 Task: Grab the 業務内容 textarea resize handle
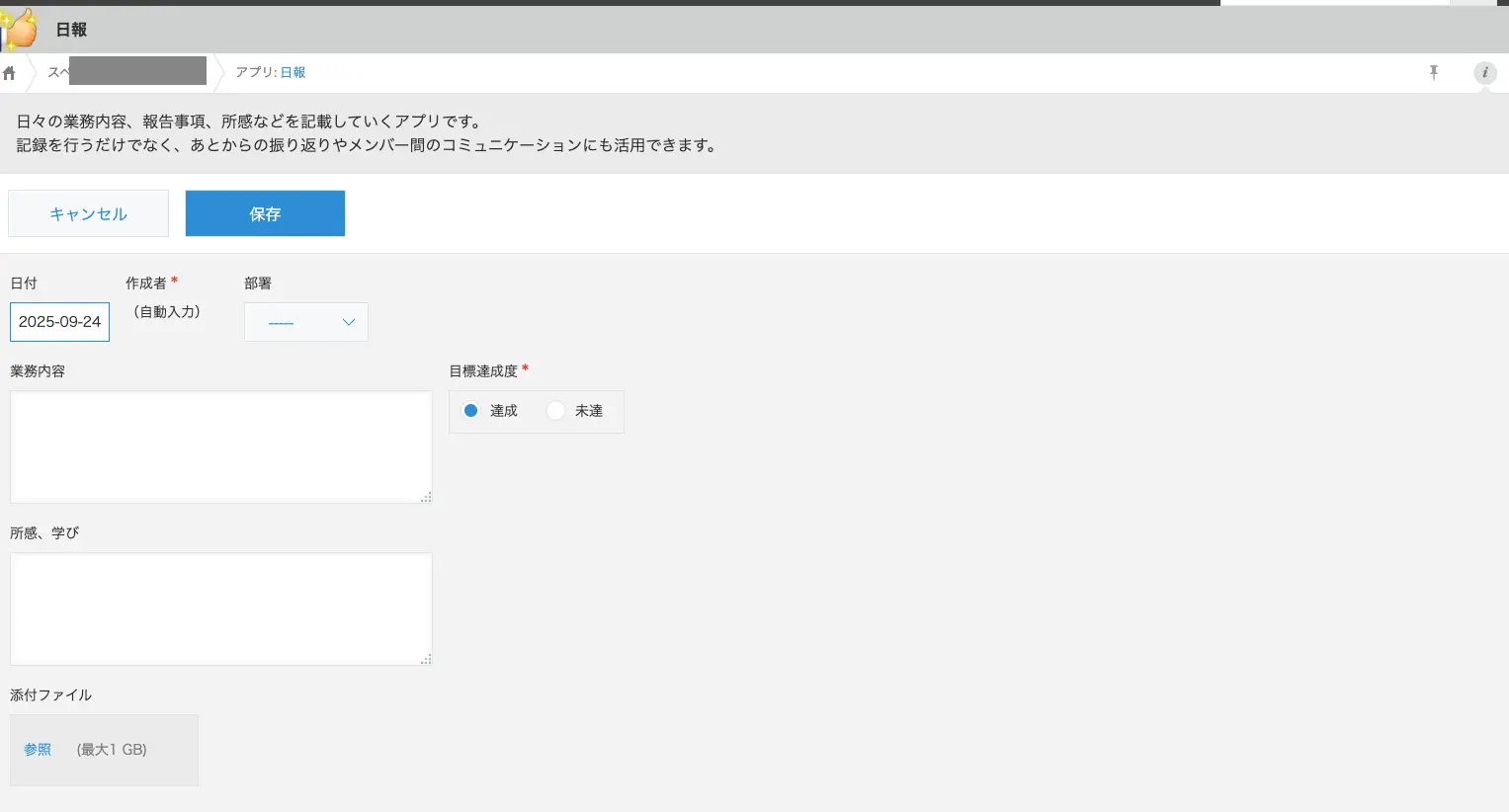426,498
